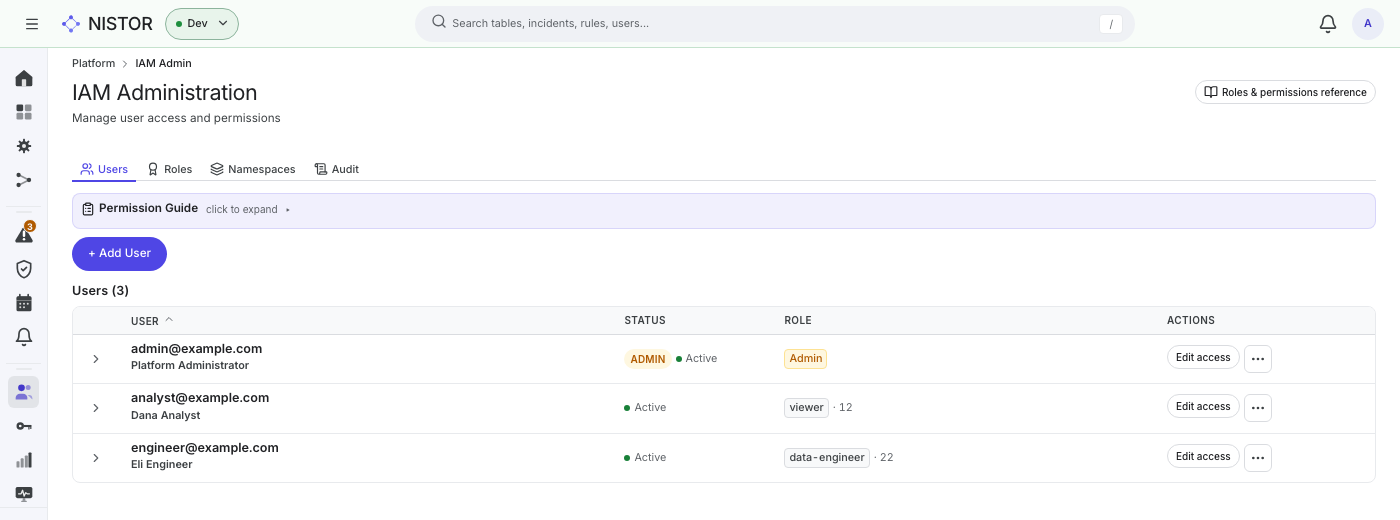Edit access for analyst@example.com
This screenshot has height=520, width=1400.
pyautogui.click(x=1203, y=406)
